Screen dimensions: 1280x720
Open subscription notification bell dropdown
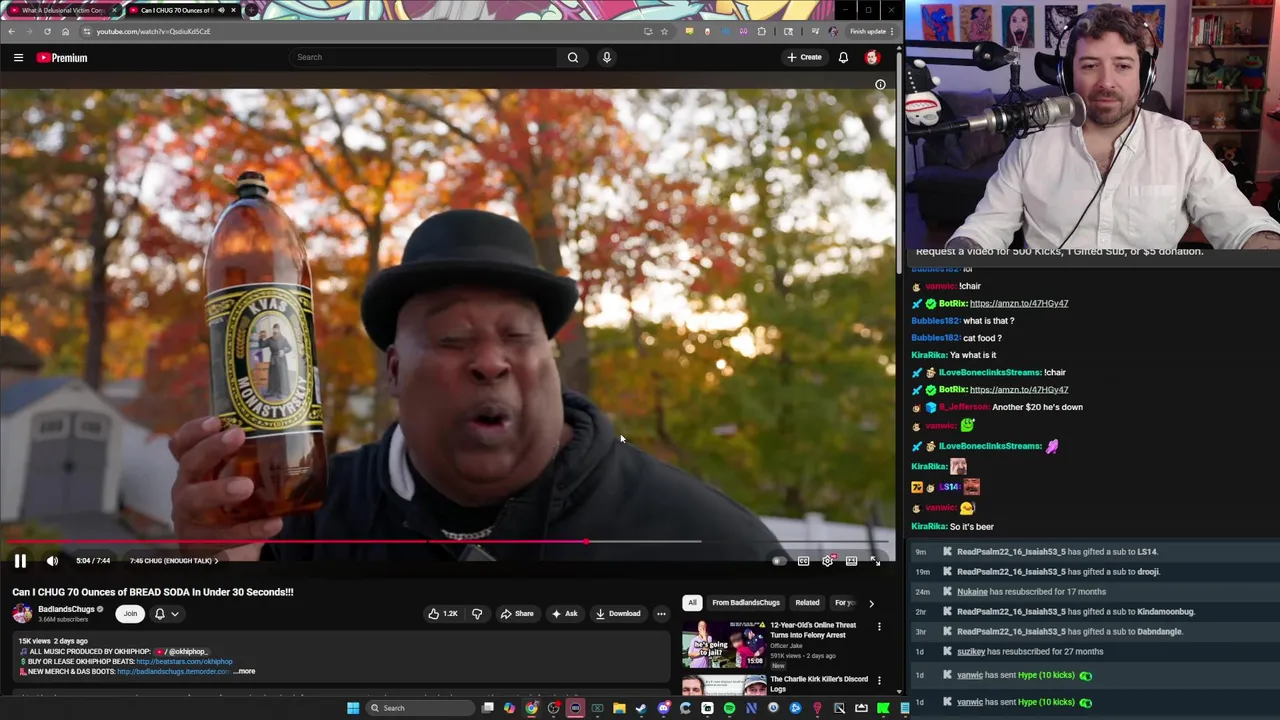pyautogui.click(x=166, y=613)
